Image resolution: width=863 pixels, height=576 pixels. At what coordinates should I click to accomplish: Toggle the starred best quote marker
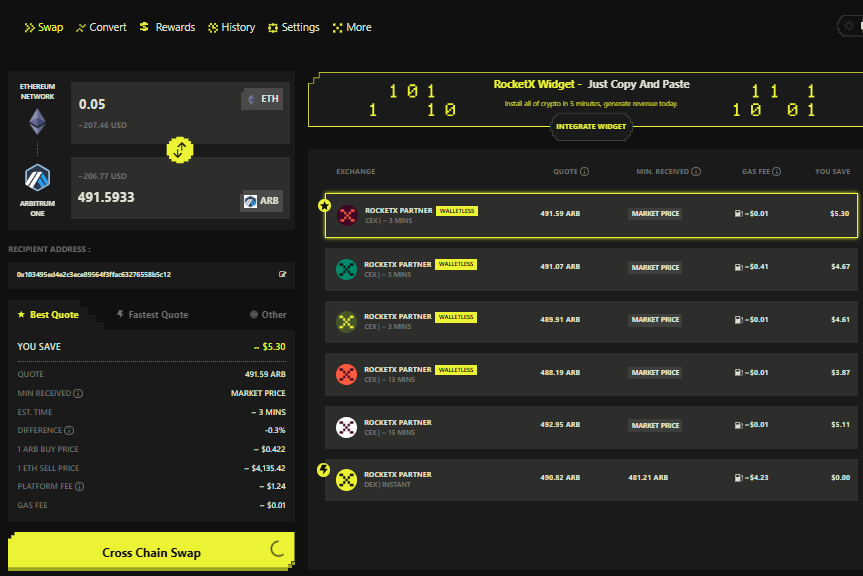tap(322, 205)
